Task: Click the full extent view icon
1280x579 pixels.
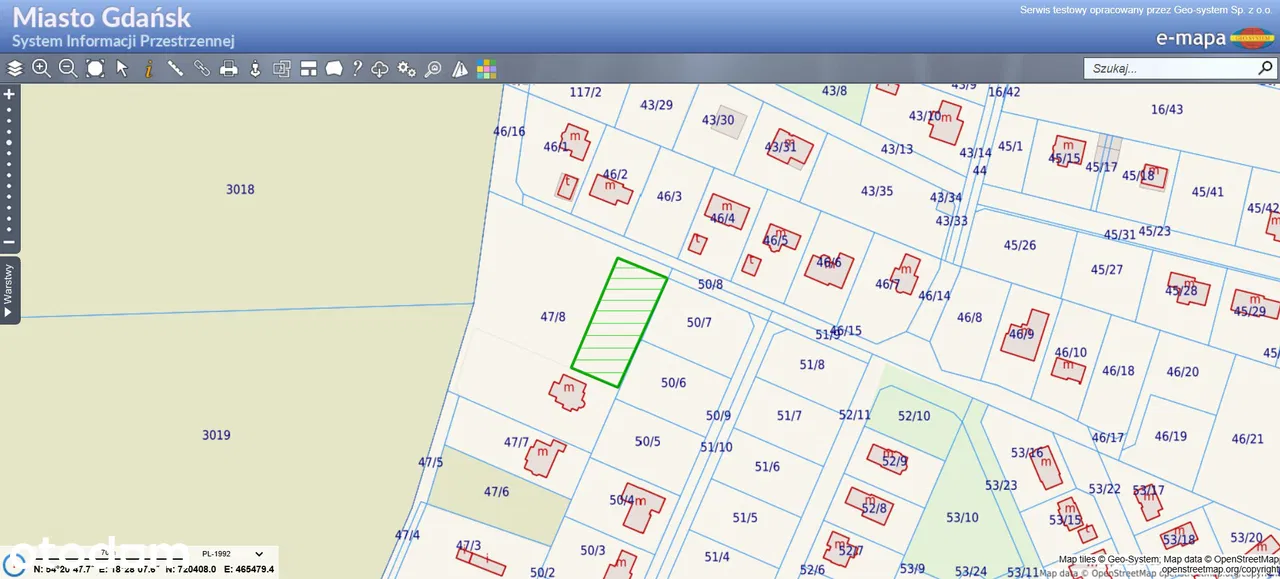Action: click(95, 69)
